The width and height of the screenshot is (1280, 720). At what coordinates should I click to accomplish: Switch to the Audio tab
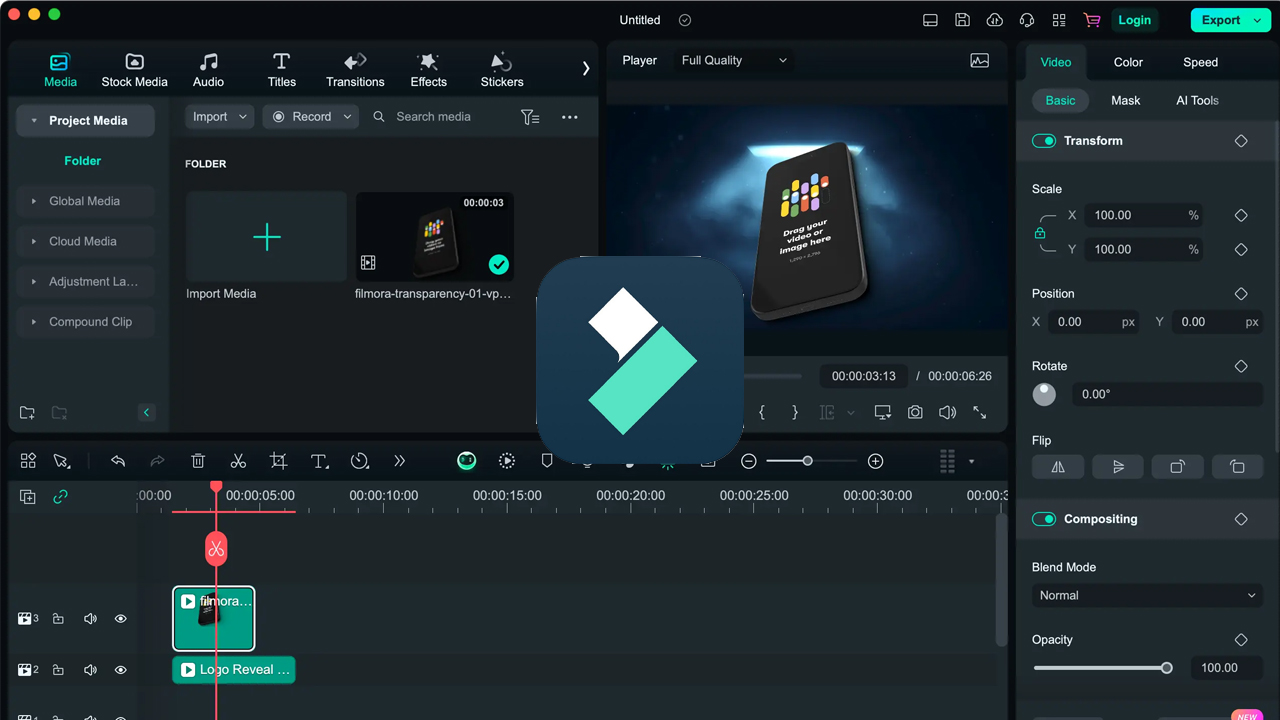[208, 70]
